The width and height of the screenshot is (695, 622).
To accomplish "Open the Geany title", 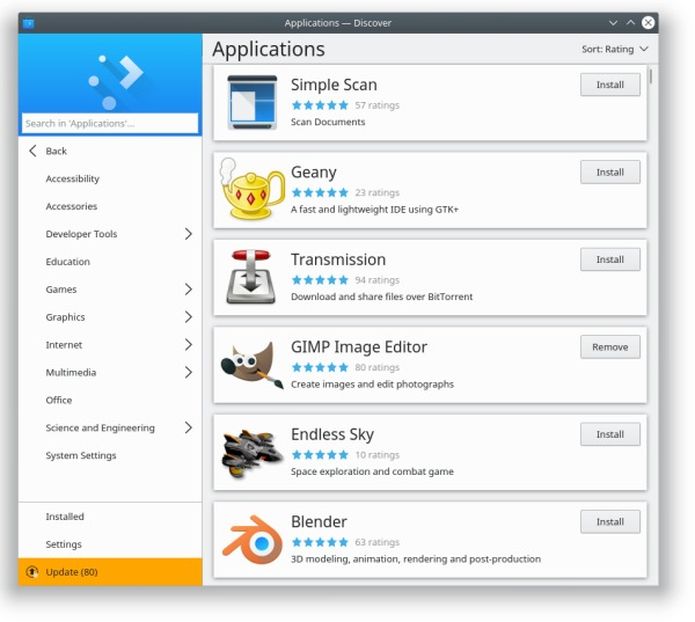I will pyautogui.click(x=314, y=172).
